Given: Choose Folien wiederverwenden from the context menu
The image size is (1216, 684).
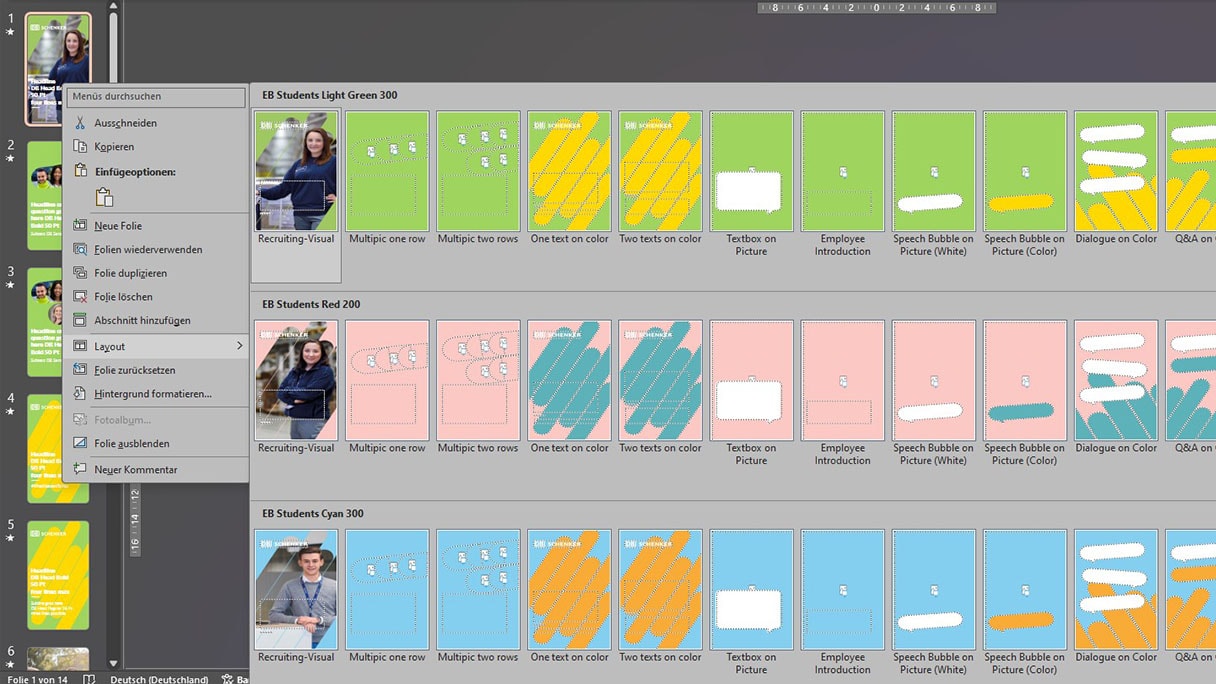Looking at the screenshot, I should [x=148, y=250].
